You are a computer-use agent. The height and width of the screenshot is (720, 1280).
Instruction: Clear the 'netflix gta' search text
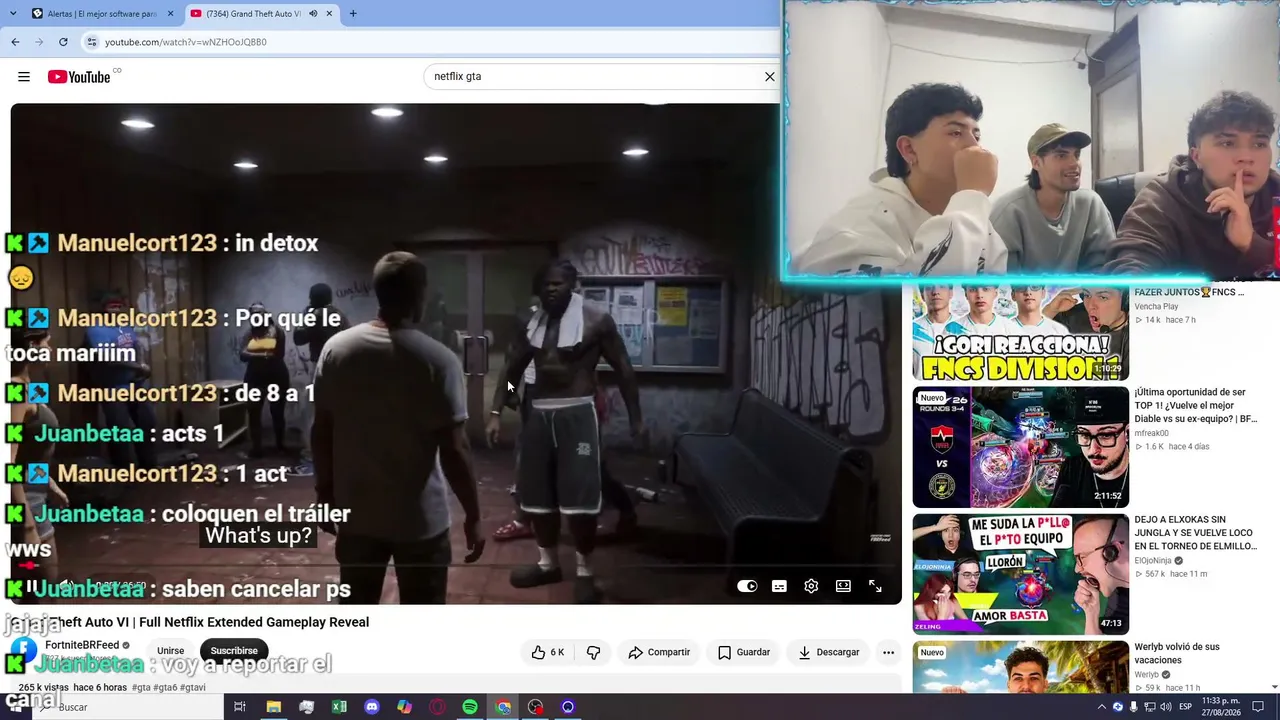pyautogui.click(x=769, y=76)
